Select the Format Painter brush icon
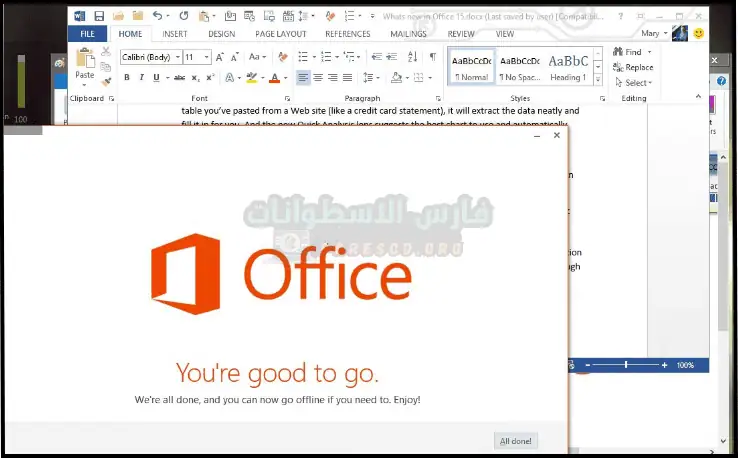 106,81
